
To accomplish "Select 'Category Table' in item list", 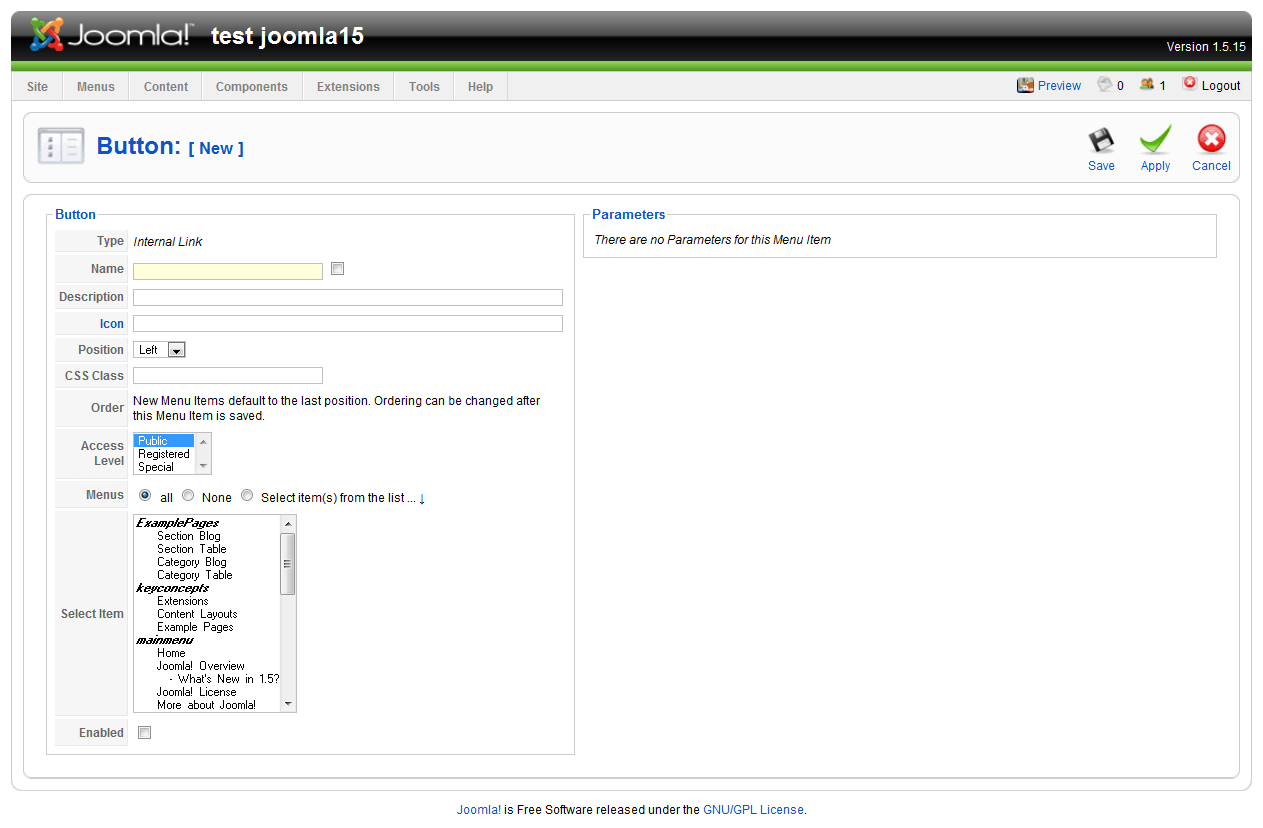I will coord(195,575).
